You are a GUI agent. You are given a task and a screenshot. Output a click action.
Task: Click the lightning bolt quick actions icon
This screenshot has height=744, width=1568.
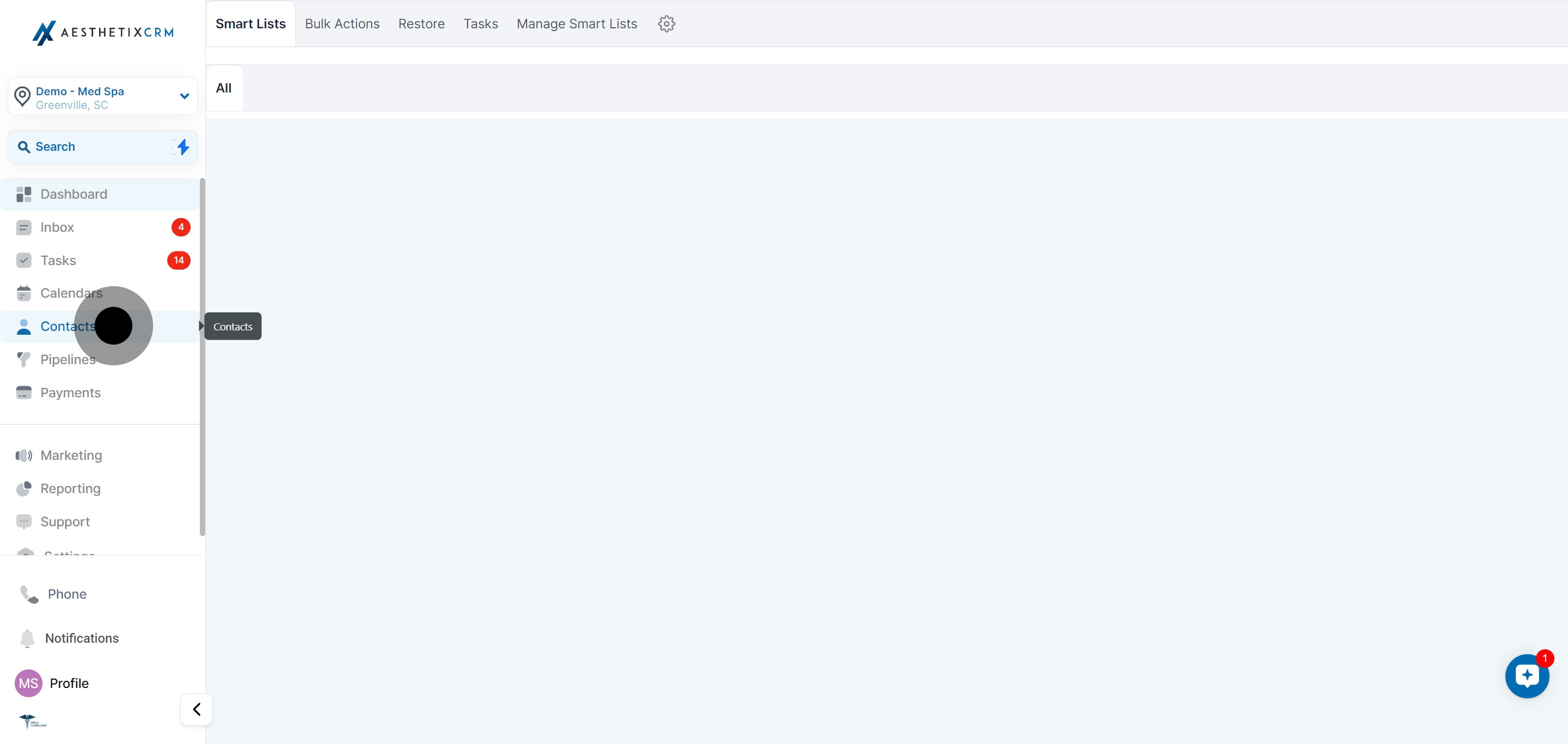182,146
